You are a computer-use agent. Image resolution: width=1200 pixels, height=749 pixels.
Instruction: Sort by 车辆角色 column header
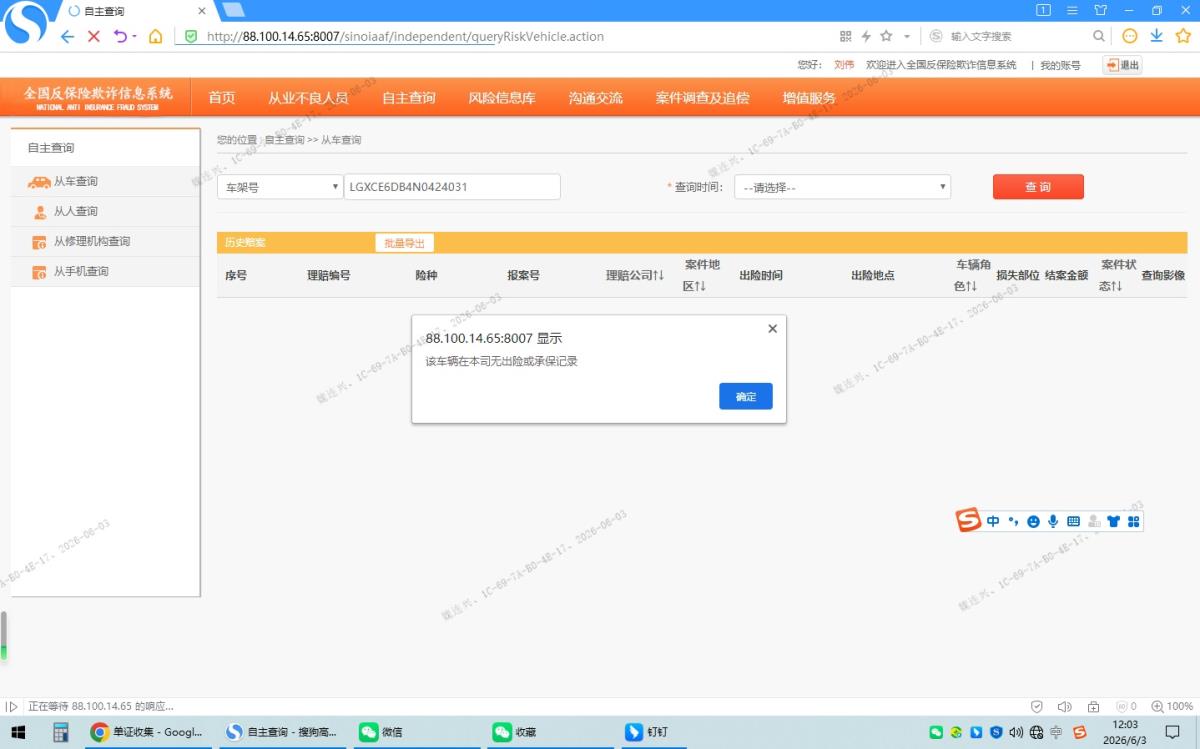972,275
